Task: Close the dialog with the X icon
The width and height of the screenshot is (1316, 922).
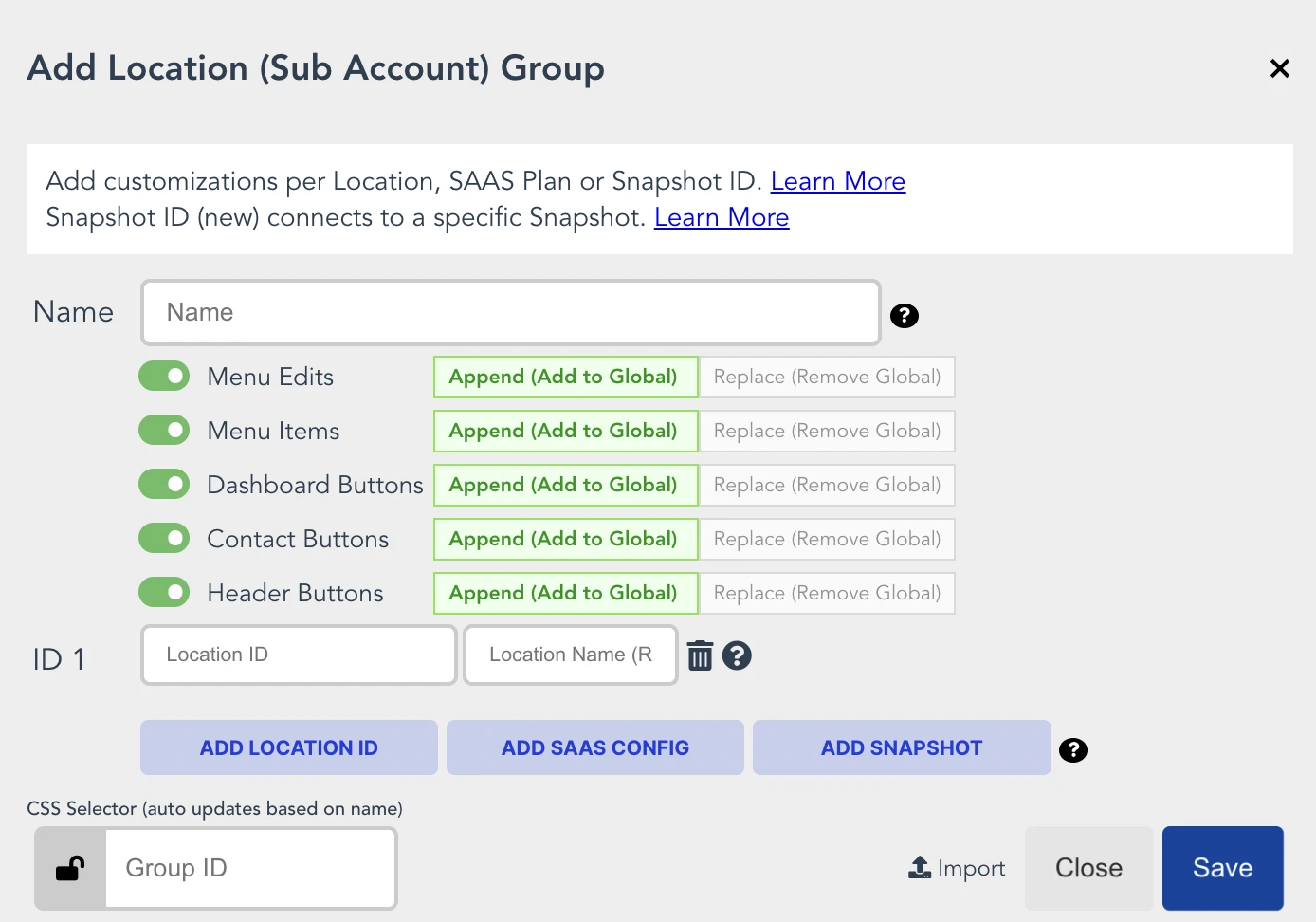Action: pyautogui.click(x=1279, y=68)
